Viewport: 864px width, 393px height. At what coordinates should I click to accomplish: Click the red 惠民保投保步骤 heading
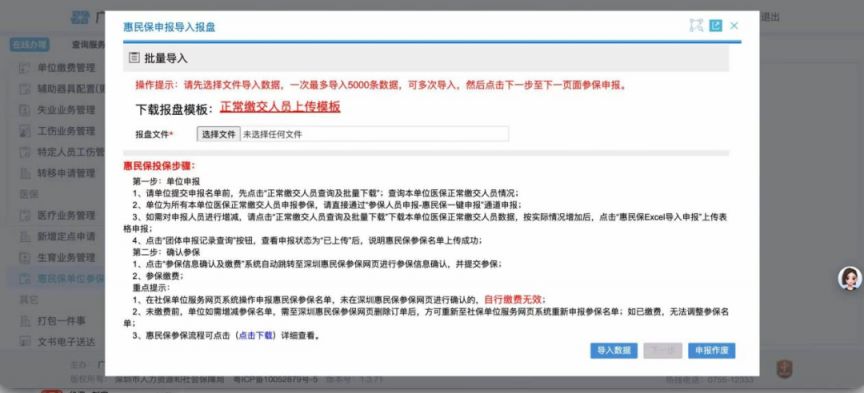(x=159, y=165)
